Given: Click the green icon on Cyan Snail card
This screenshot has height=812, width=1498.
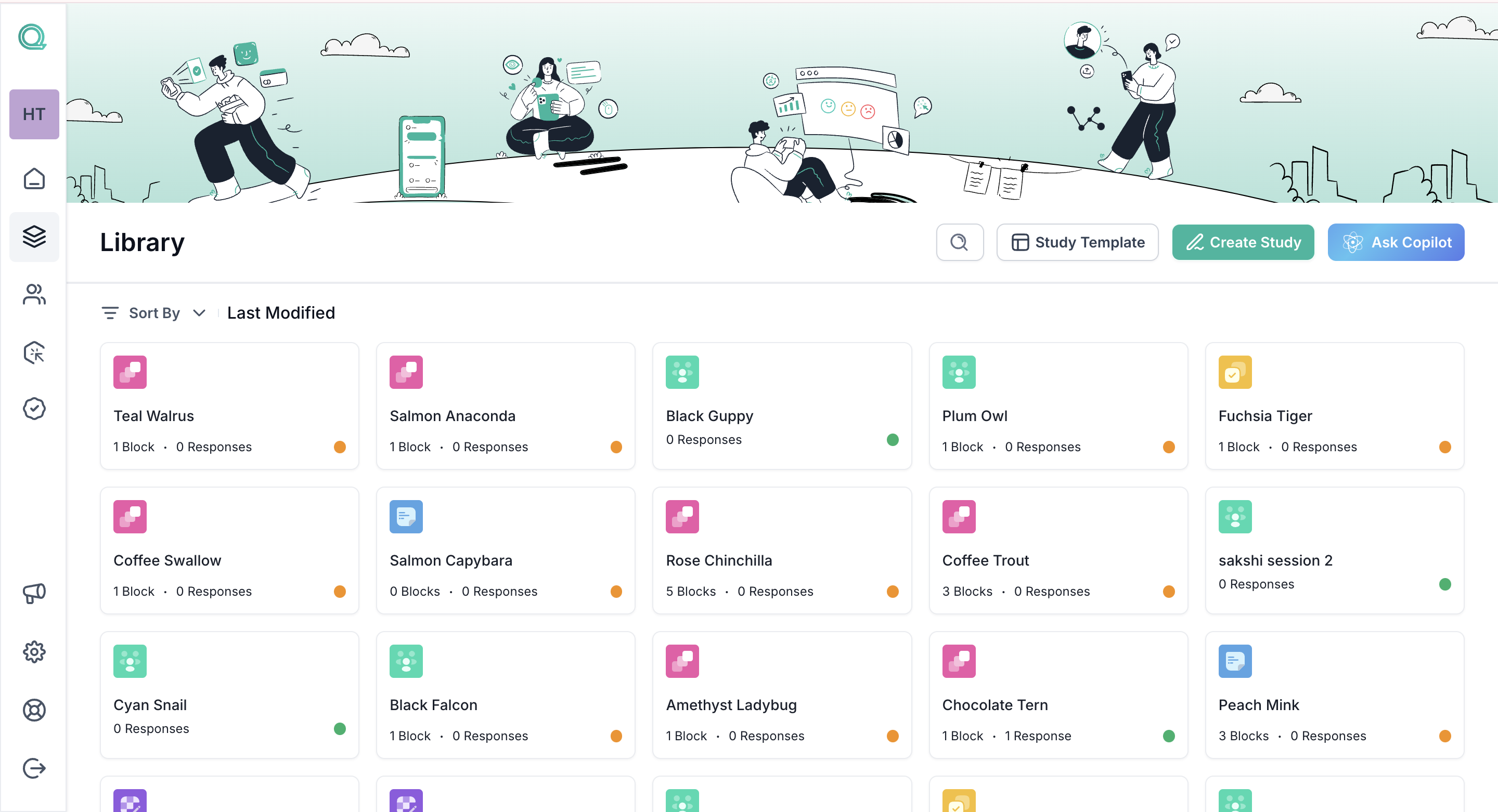Looking at the screenshot, I should 130,661.
